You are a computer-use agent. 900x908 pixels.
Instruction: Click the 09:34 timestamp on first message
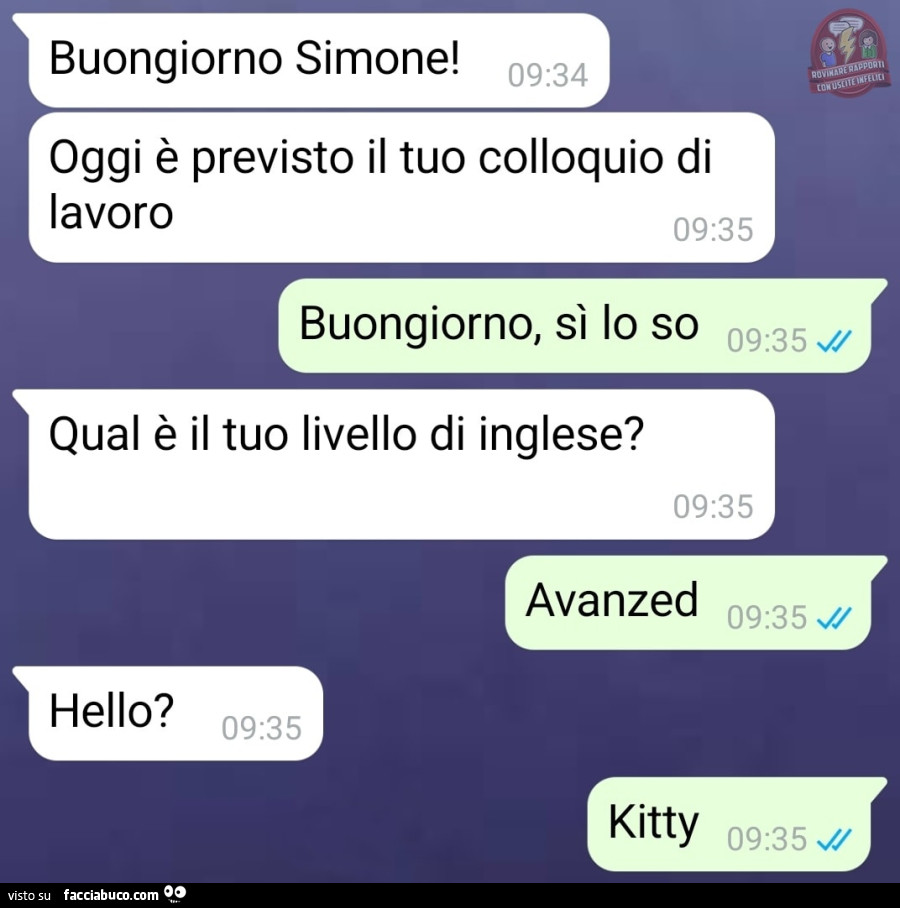(548, 75)
